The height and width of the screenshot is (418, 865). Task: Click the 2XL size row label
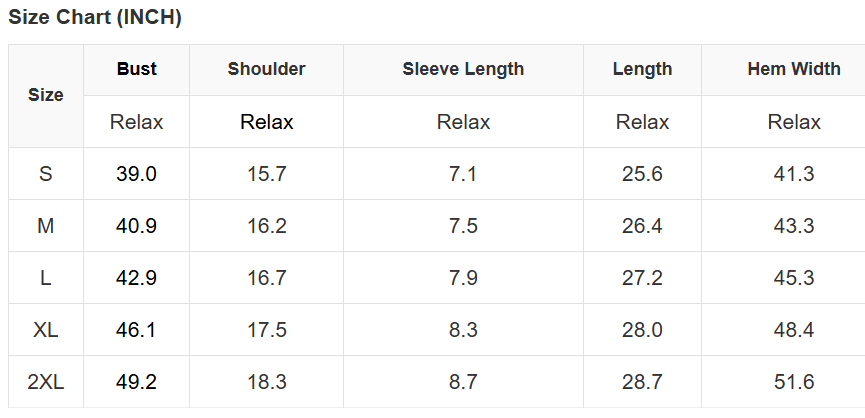(45, 382)
